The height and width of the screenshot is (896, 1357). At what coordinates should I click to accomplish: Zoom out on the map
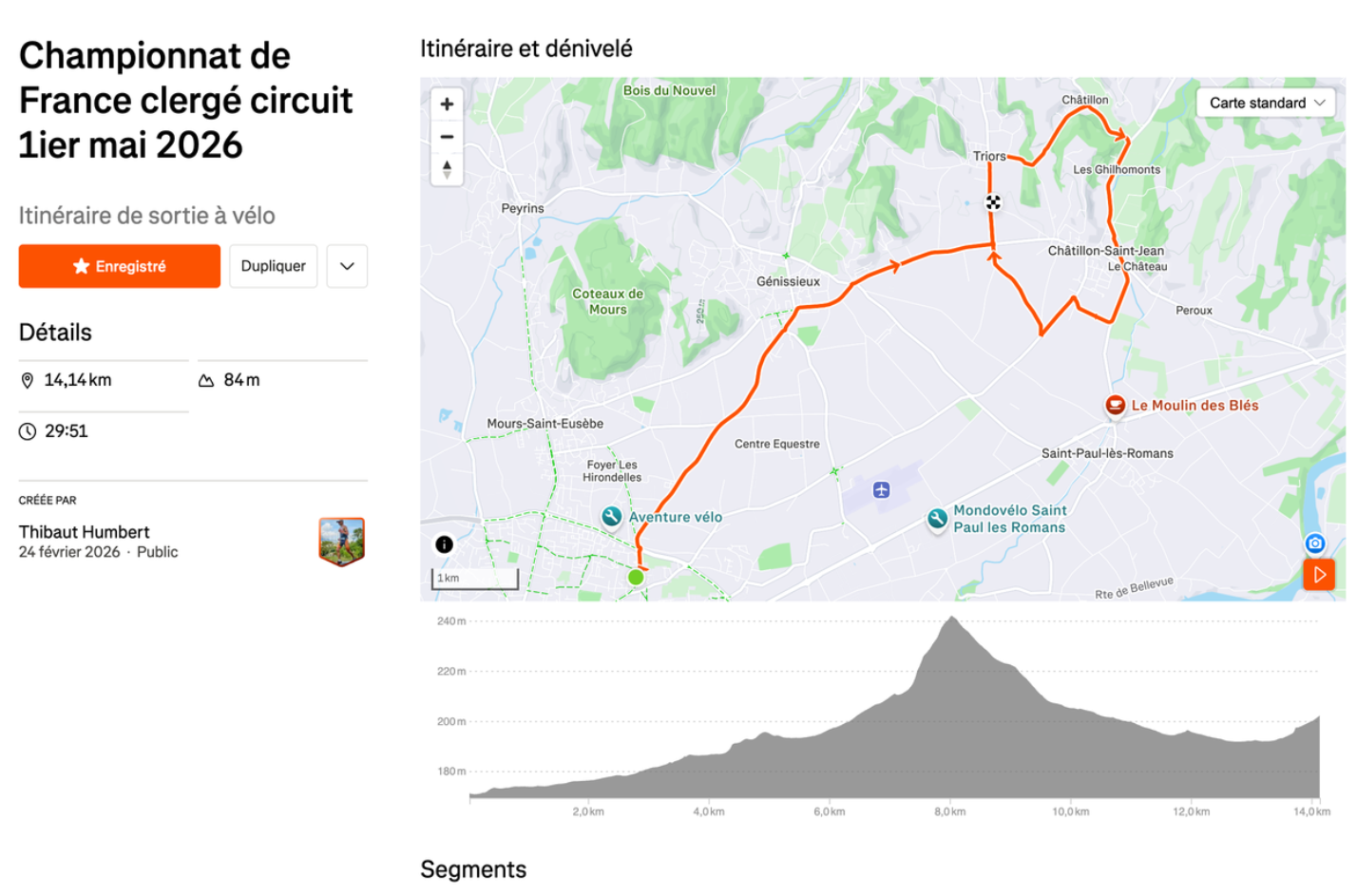click(x=447, y=137)
